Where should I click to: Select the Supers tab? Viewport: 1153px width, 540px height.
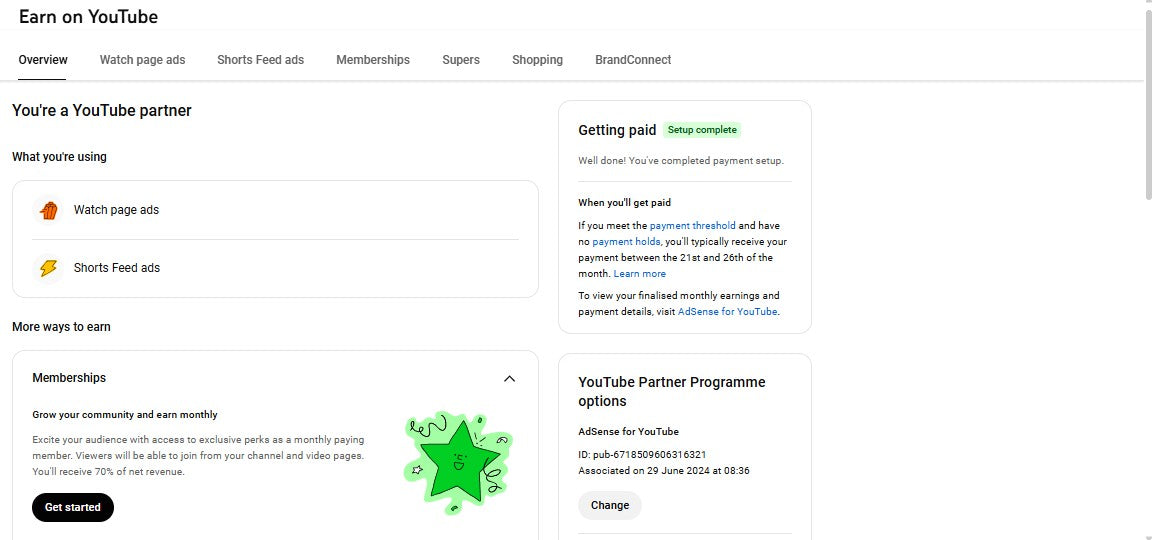pyautogui.click(x=460, y=60)
